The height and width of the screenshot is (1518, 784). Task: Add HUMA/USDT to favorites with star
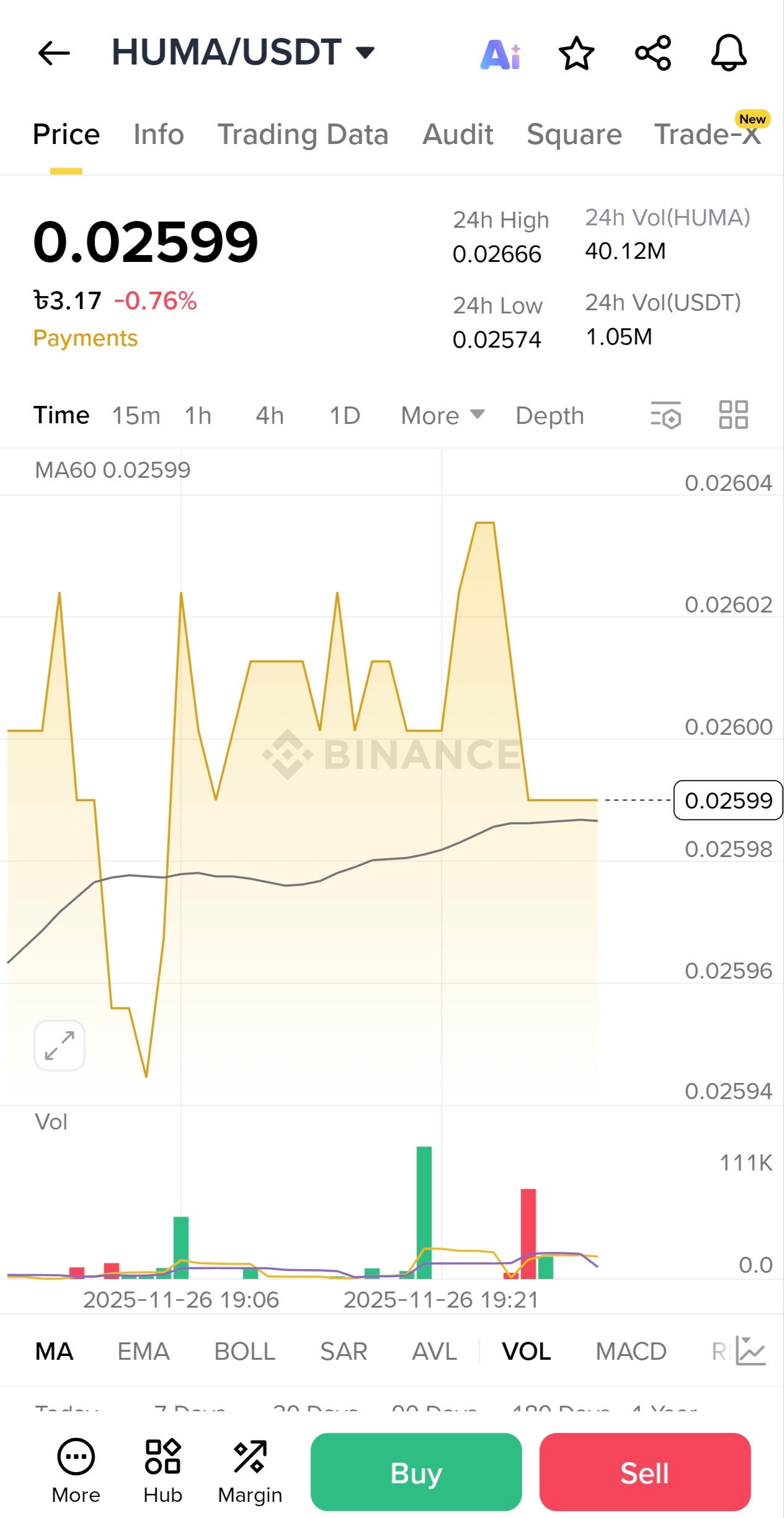[576, 53]
